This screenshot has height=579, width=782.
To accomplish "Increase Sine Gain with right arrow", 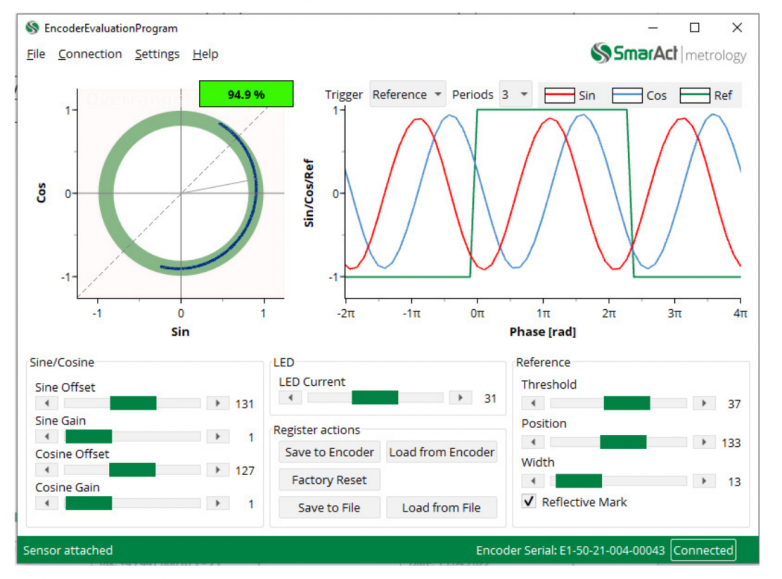I will pos(218,436).
